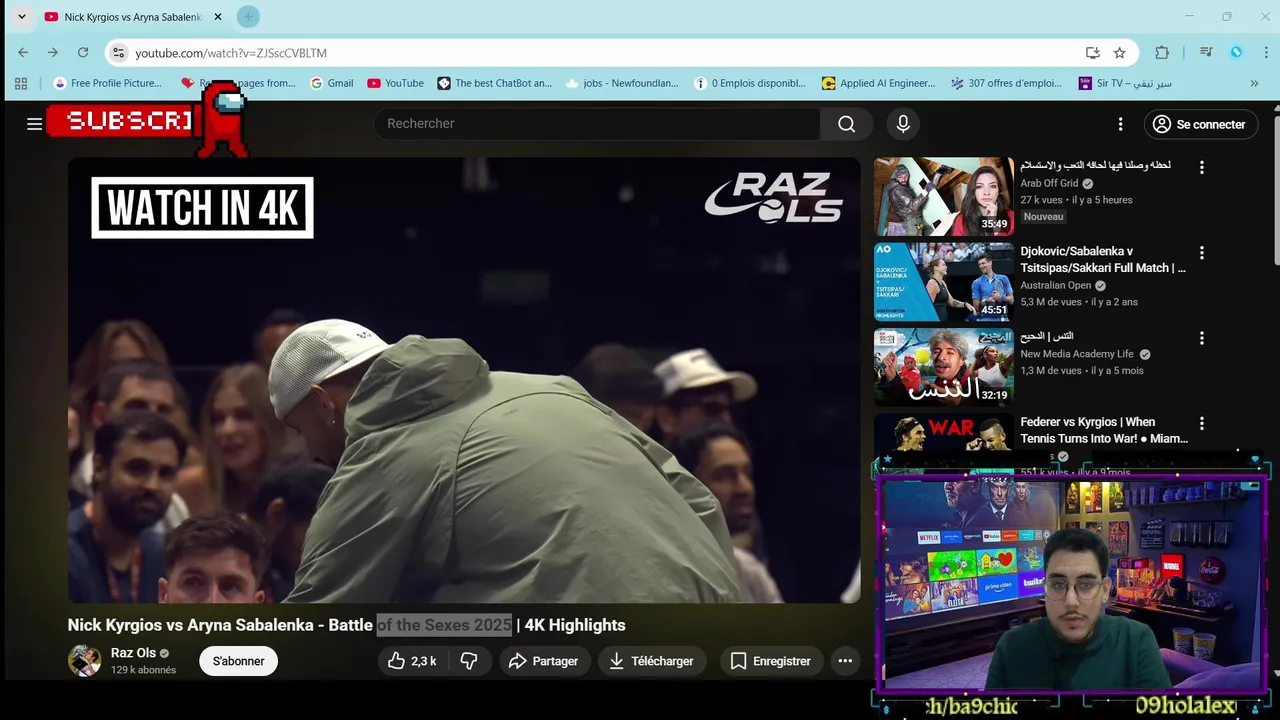Click the youtube.com address bar URL

(231, 53)
